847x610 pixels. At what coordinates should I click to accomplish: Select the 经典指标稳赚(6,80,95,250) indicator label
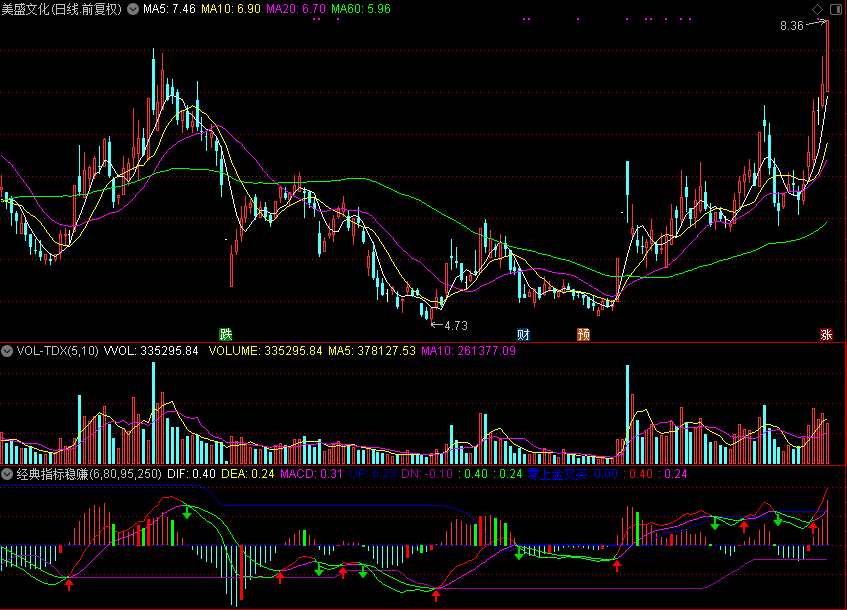click(x=88, y=473)
